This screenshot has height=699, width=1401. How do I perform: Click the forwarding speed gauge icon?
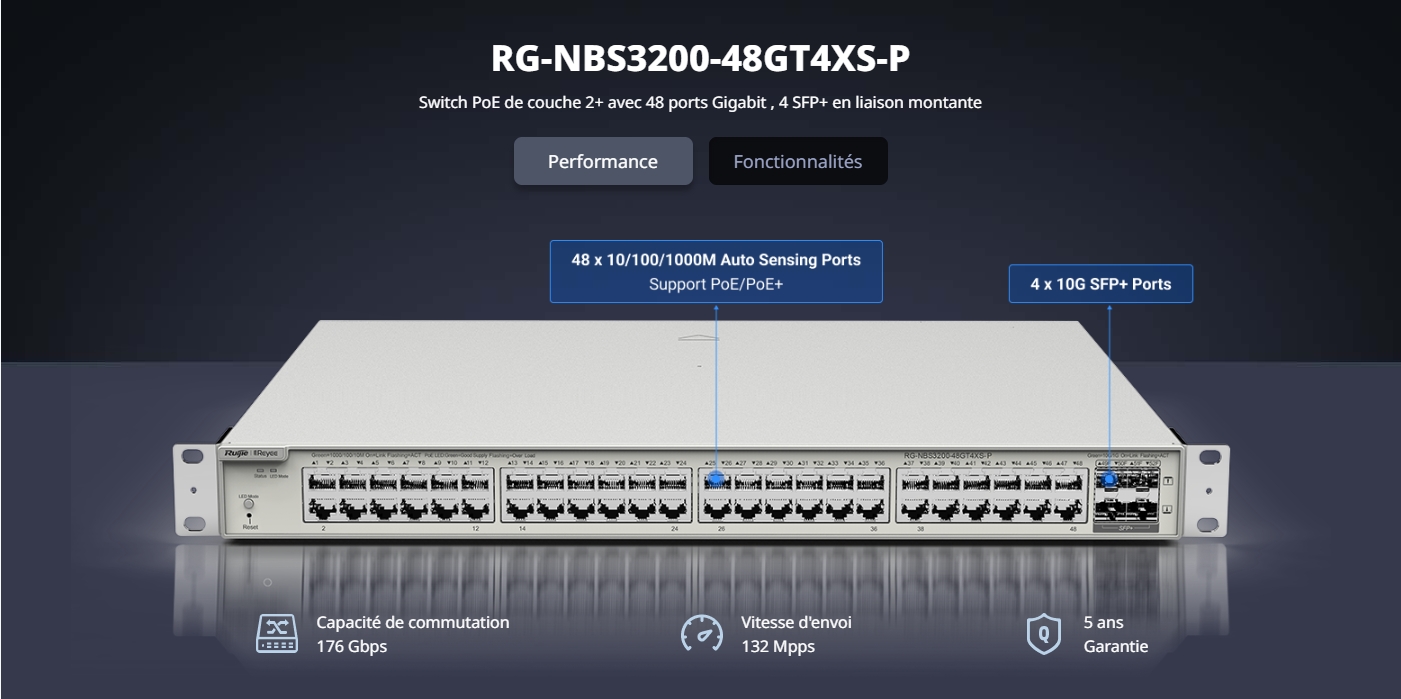(x=701, y=634)
